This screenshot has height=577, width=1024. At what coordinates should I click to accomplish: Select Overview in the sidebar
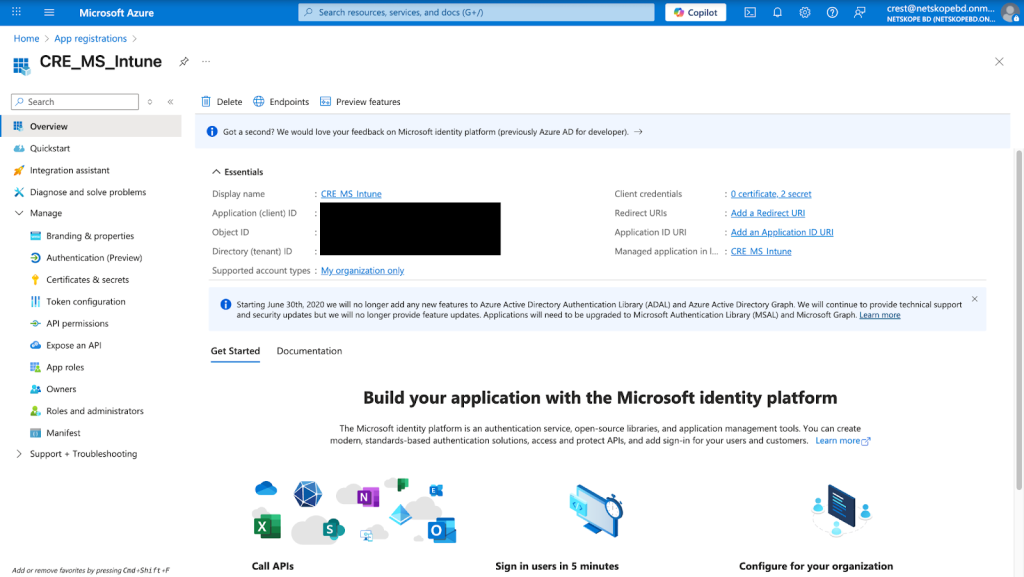91,126
